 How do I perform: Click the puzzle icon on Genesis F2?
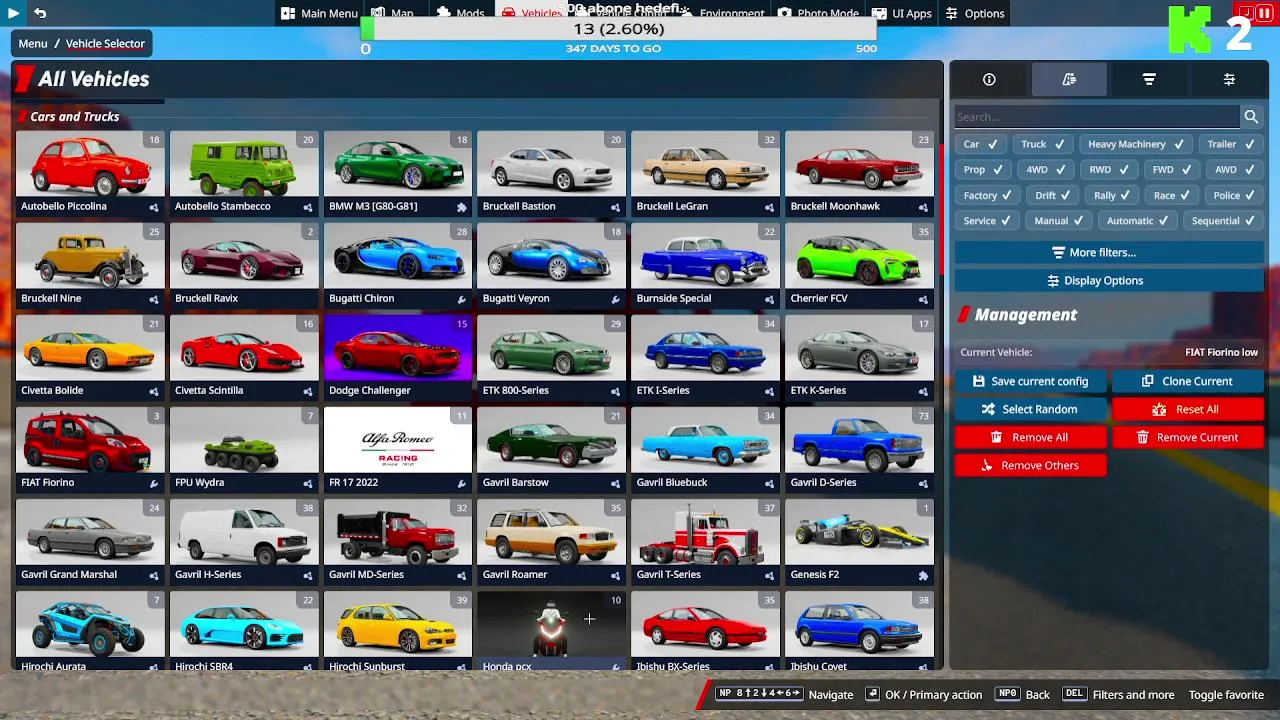tap(923, 575)
